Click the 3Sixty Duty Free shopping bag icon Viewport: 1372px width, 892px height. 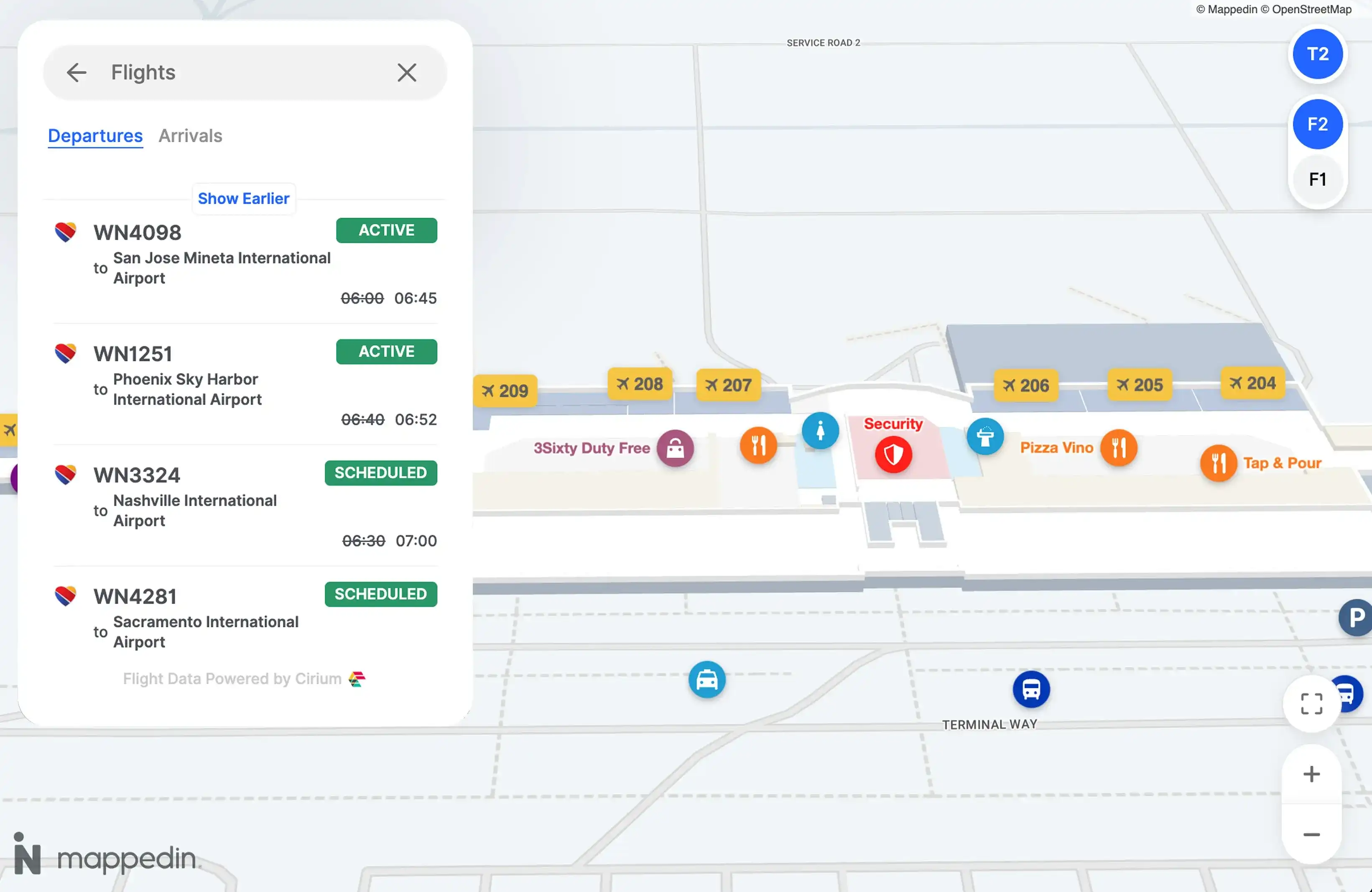676,449
